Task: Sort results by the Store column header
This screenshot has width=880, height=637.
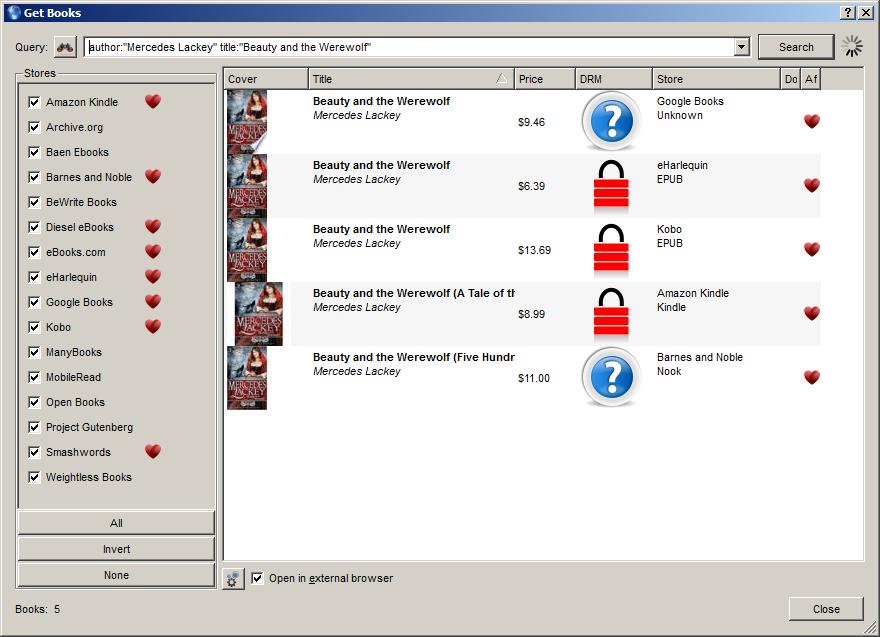Action: [717, 79]
